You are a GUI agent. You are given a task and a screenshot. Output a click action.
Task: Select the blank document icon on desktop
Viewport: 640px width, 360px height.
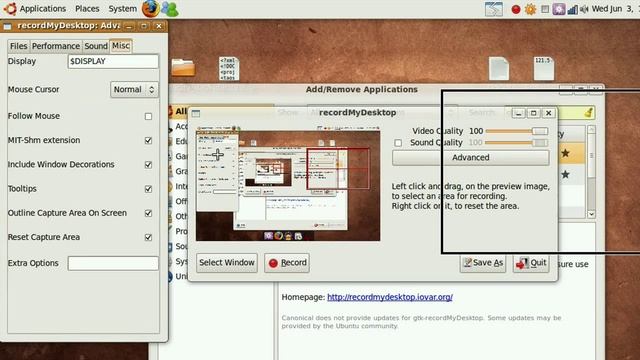pyautogui.click(x=499, y=69)
